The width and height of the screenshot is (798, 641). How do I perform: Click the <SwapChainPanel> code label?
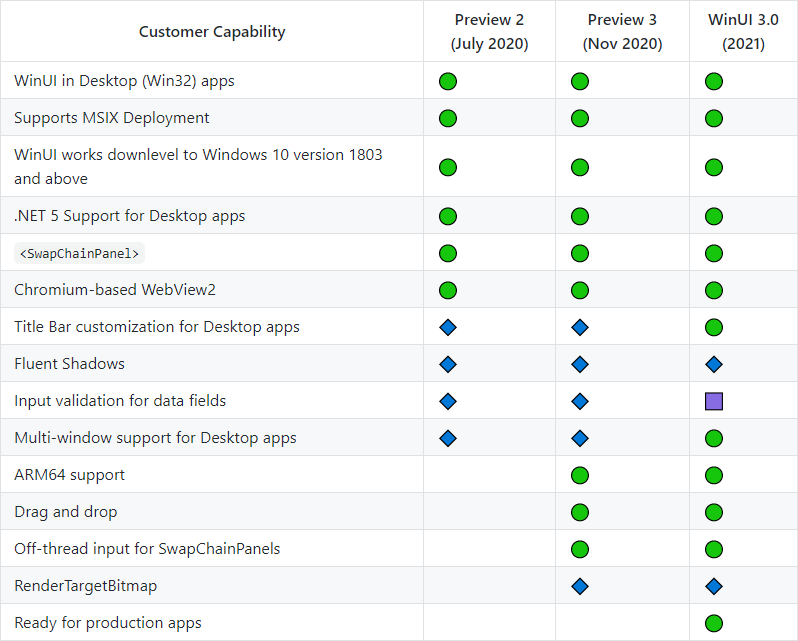pos(79,253)
